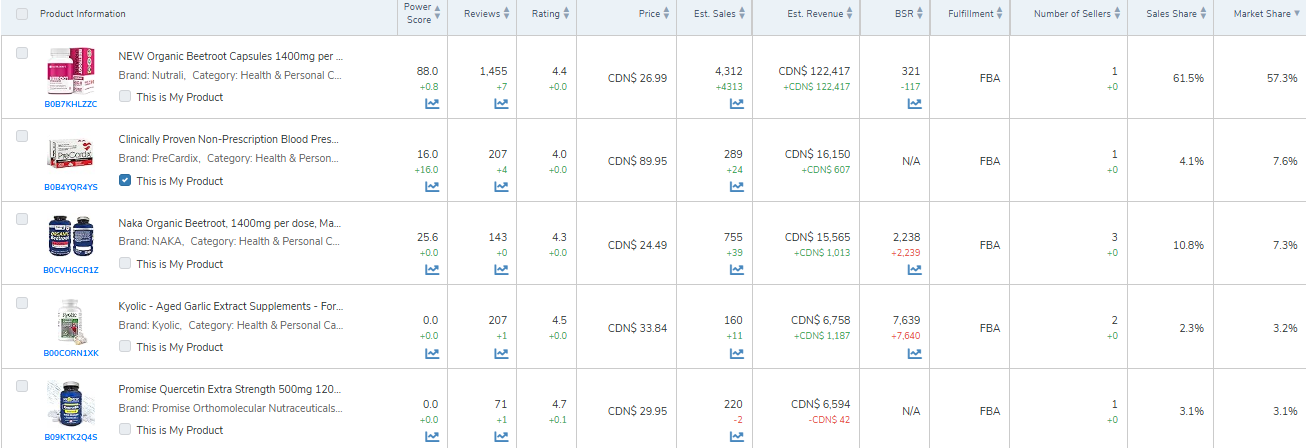
Task: Click the Price column header
Action: 649,14
